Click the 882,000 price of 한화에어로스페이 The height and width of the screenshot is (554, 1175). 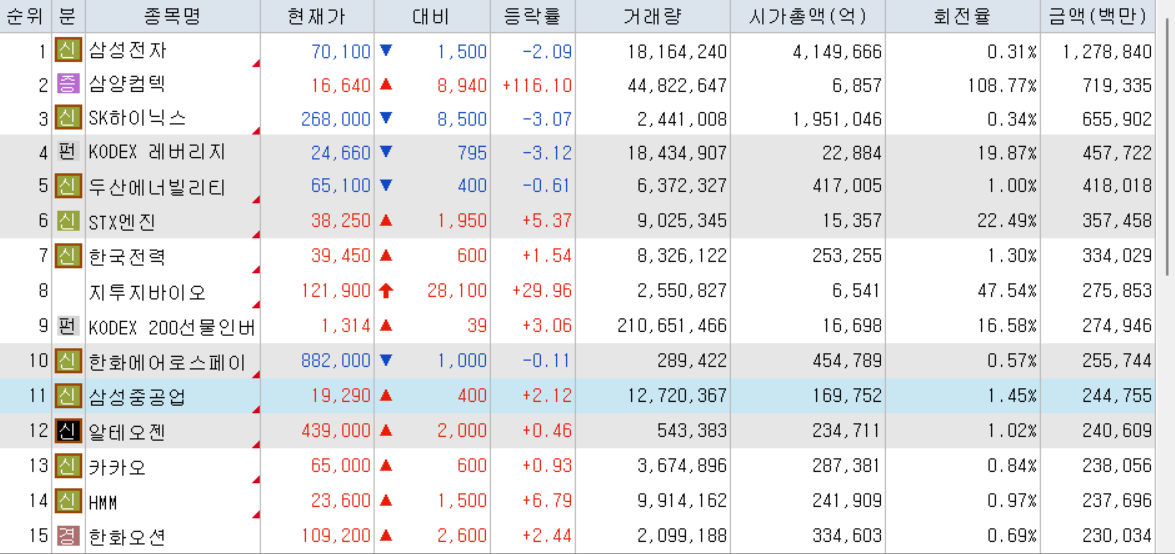click(336, 361)
